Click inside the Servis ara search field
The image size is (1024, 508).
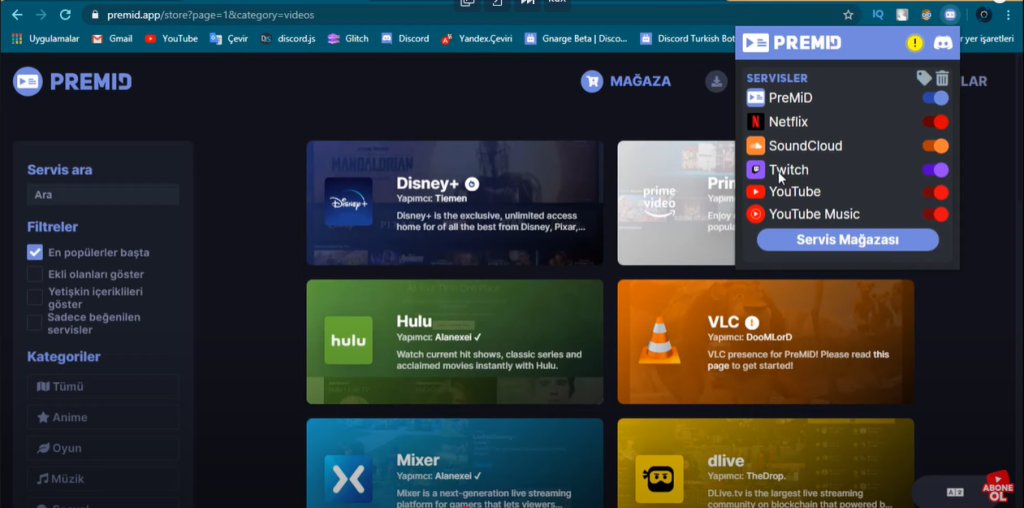point(103,195)
